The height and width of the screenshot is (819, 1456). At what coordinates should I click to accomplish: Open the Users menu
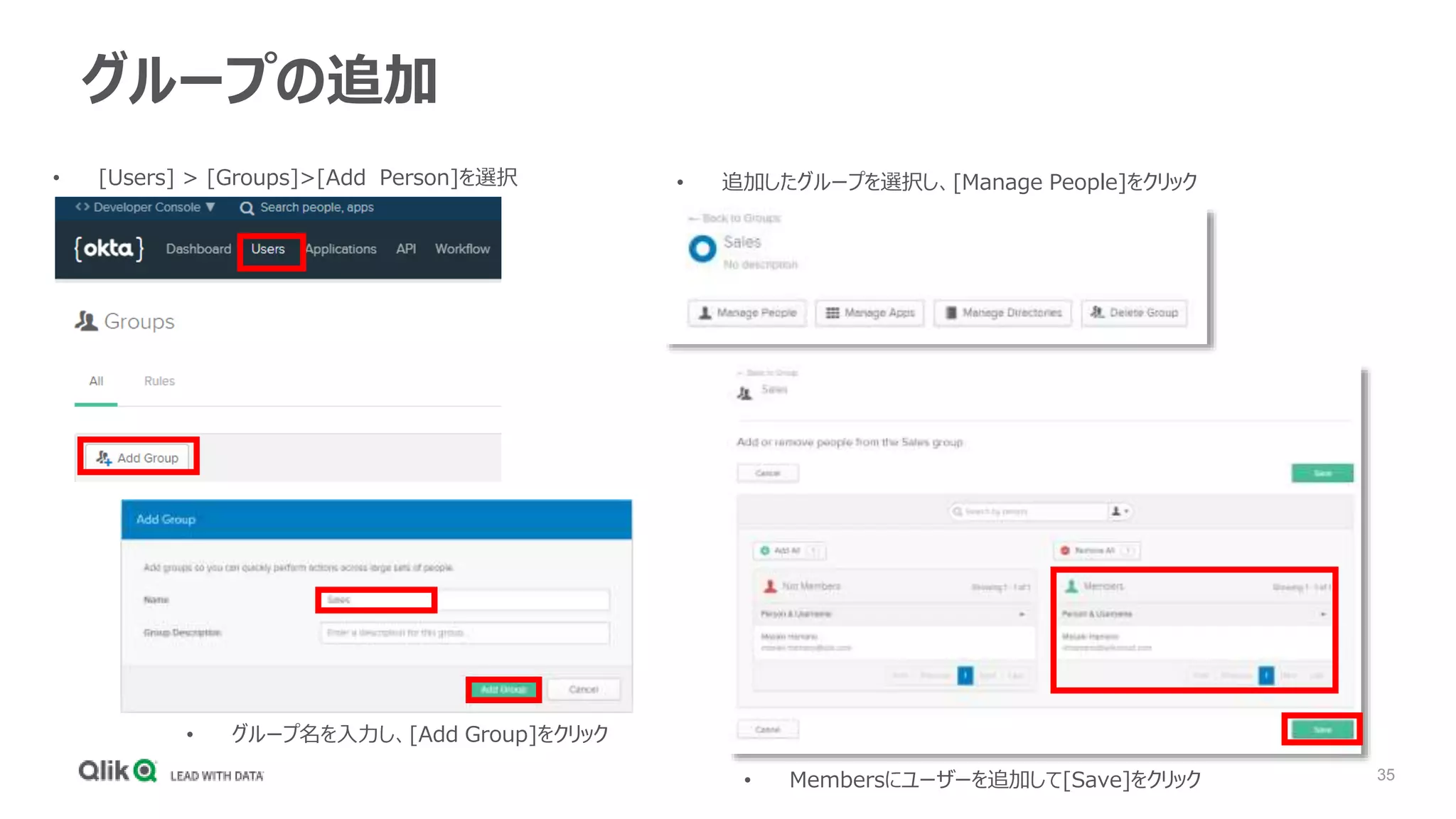click(268, 249)
